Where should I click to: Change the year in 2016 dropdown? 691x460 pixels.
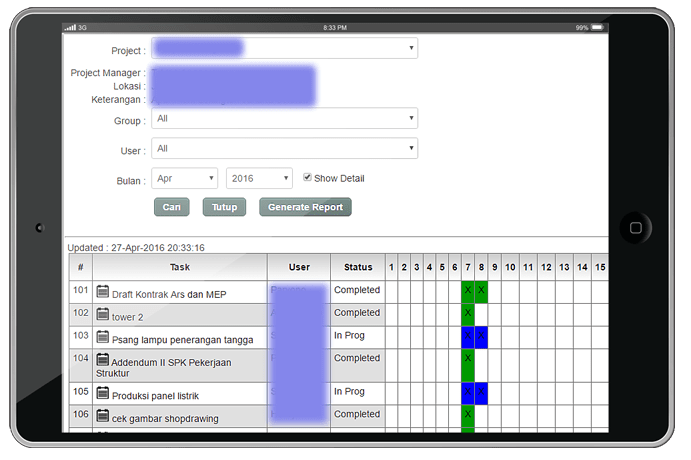259,178
